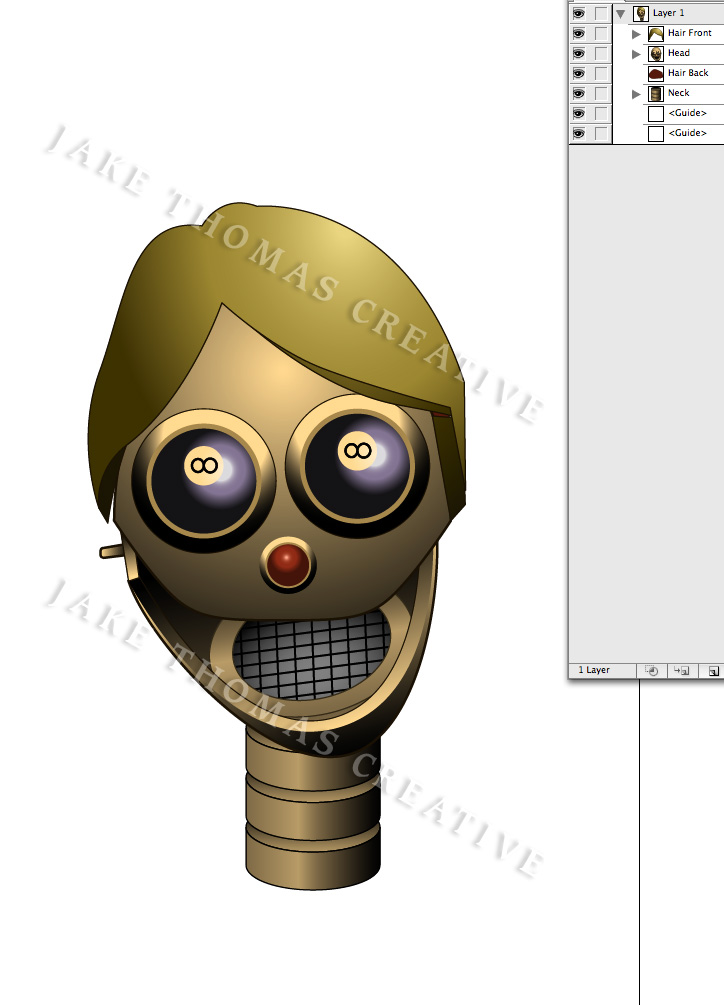The image size is (724, 1005).
Task: Hide the lower <Guide> item via eye
Action: [579, 133]
